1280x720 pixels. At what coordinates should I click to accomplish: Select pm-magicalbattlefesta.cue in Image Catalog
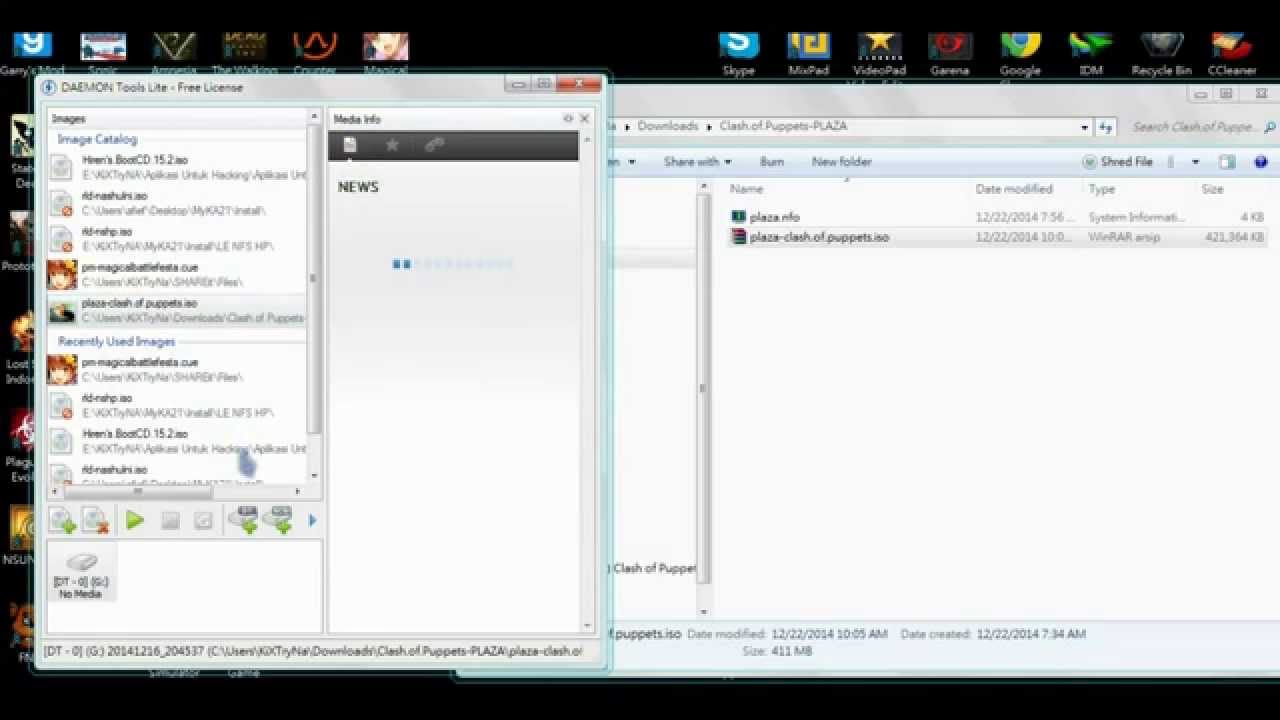click(177, 274)
